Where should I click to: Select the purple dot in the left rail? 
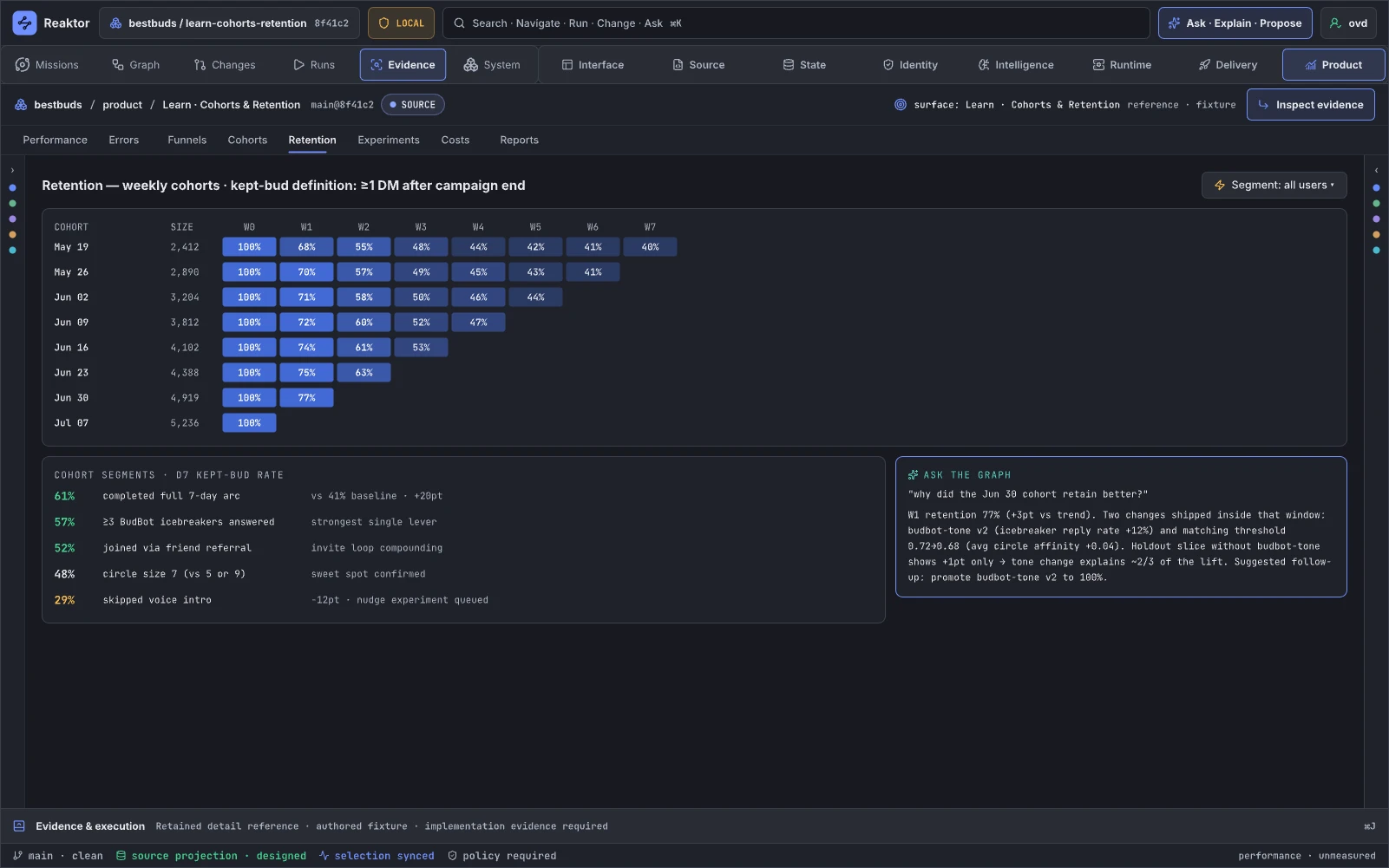[x=12, y=219]
